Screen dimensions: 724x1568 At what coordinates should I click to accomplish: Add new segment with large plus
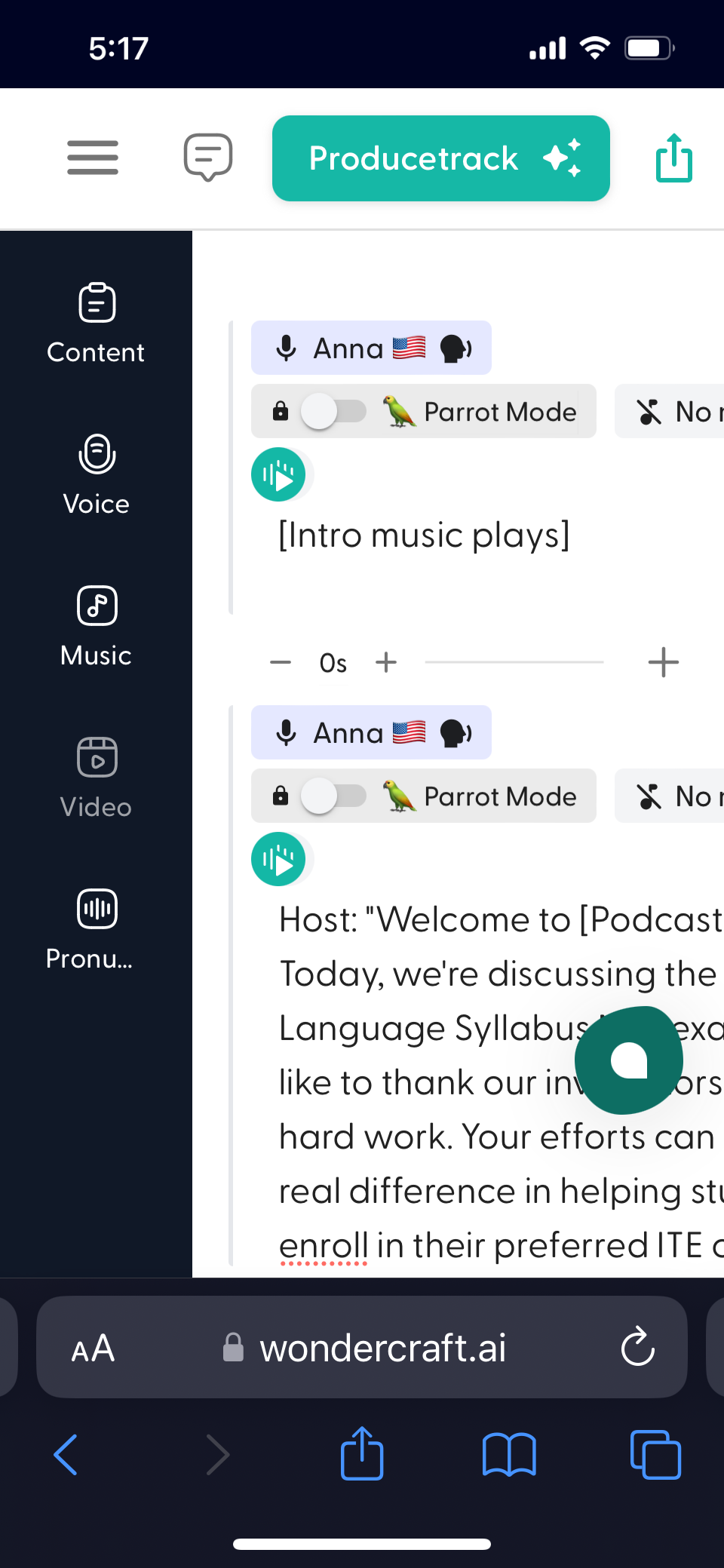coord(663,662)
